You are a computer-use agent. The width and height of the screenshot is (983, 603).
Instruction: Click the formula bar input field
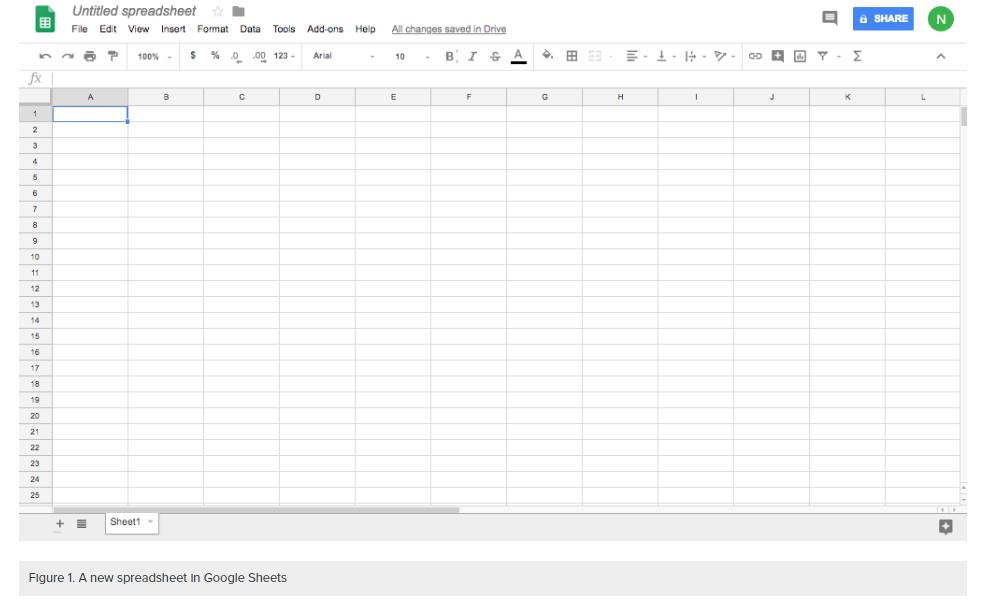click(x=500, y=78)
